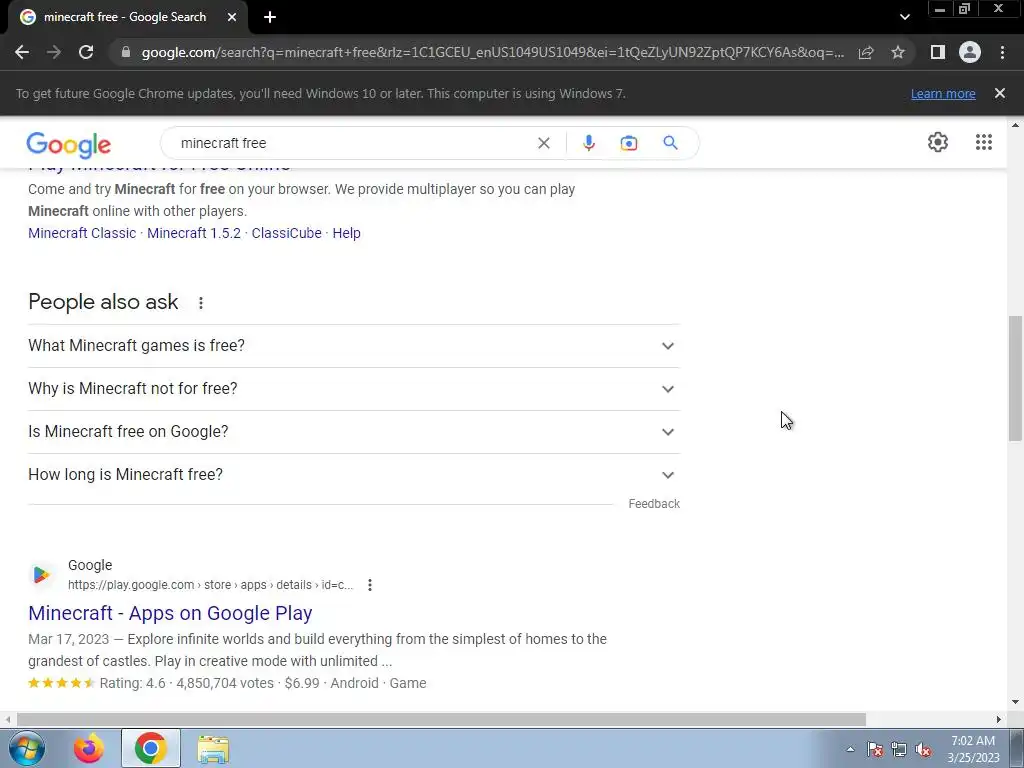
Task: Open the play.google.com result options dots
Action: pyautogui.click(x=370, y=585)
